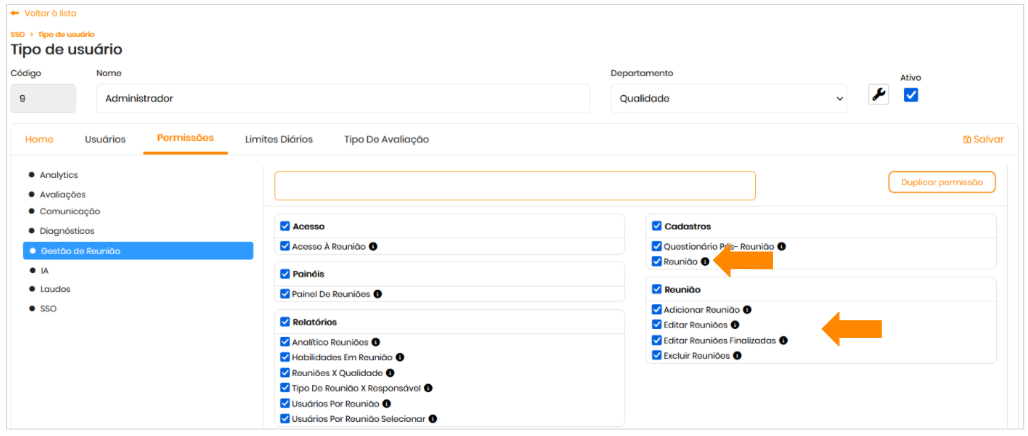Click Voltar à lista link

(43, 13)
